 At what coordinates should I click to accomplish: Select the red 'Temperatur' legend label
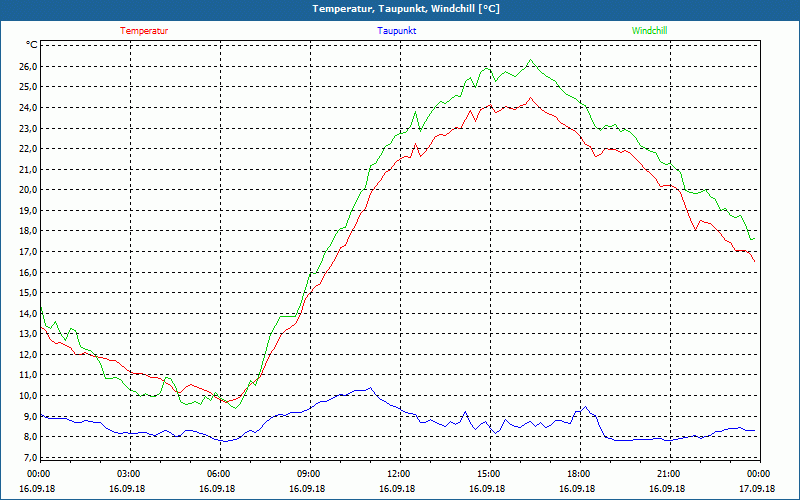tap(144, 31)
